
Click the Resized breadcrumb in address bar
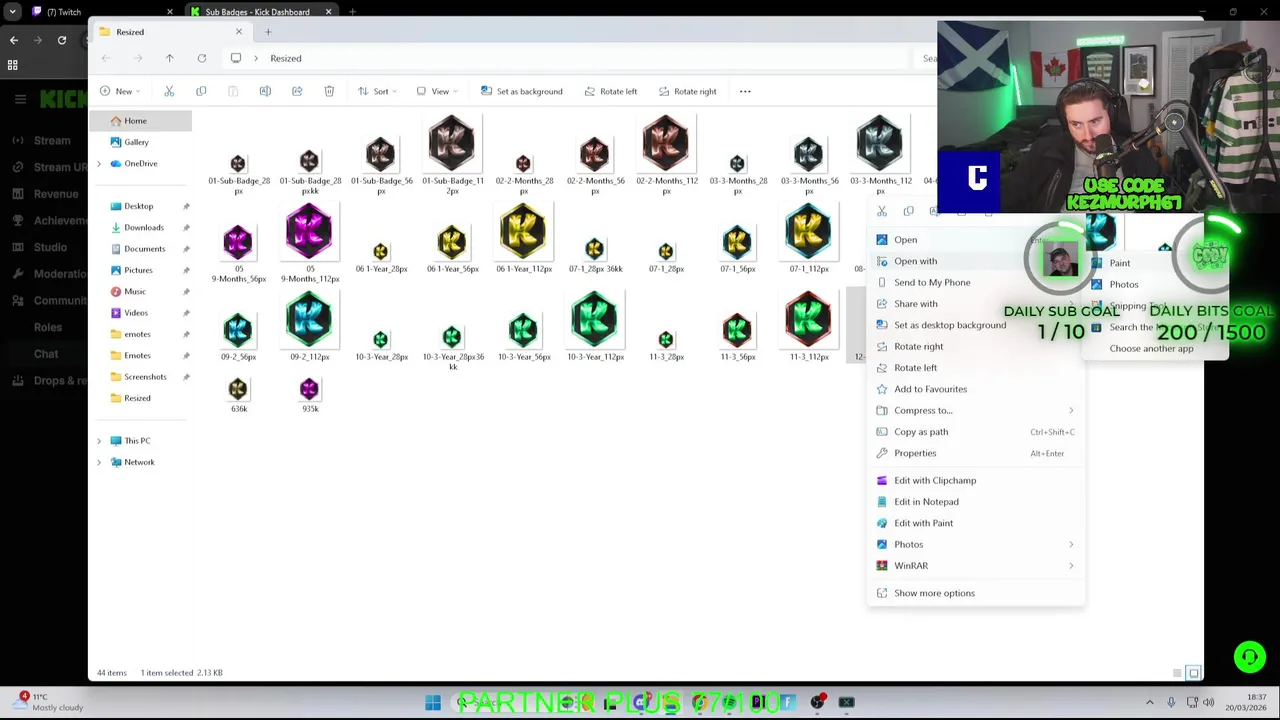tap(285, 58)
